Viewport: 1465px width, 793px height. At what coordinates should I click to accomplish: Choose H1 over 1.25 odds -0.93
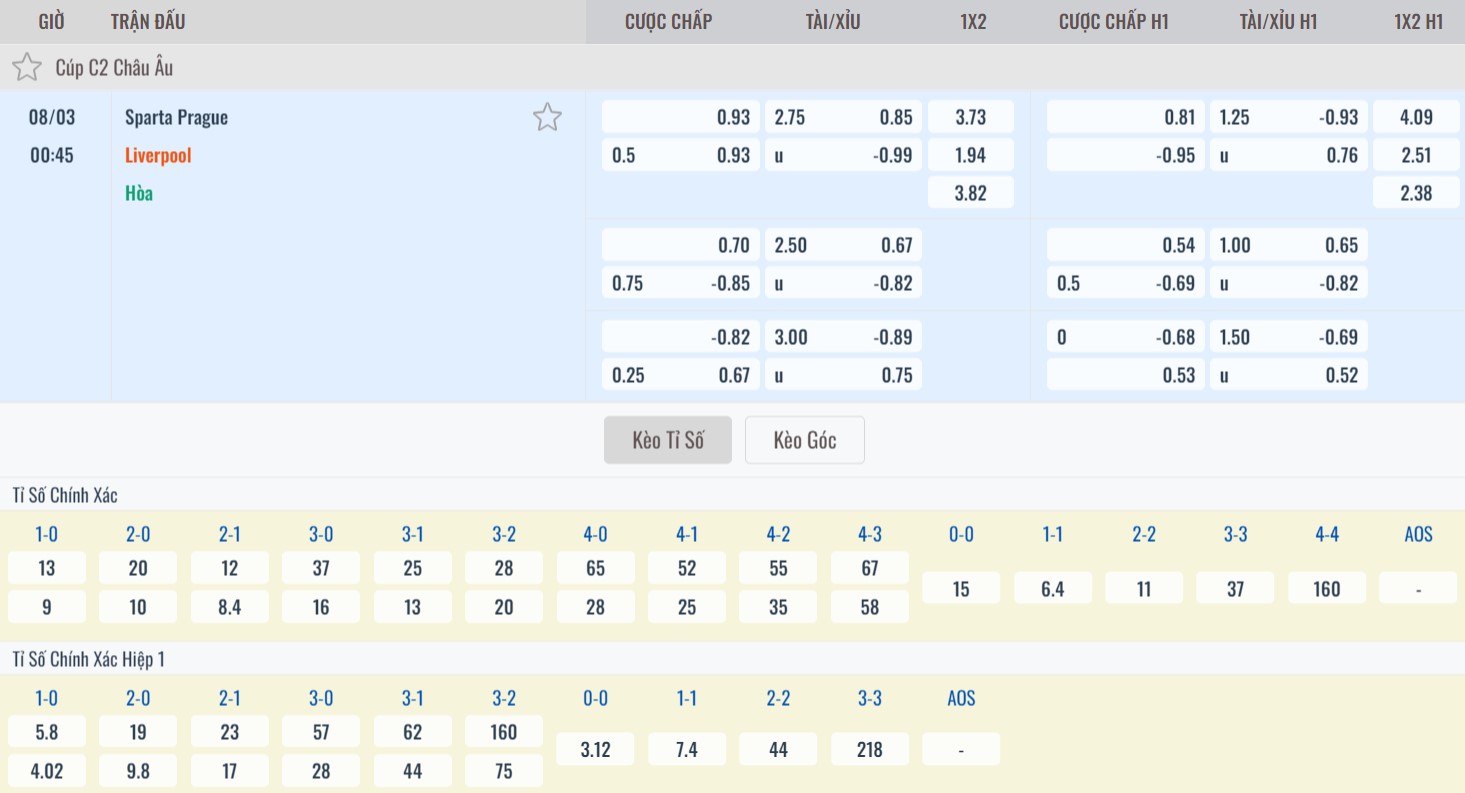coord(1288,117)
